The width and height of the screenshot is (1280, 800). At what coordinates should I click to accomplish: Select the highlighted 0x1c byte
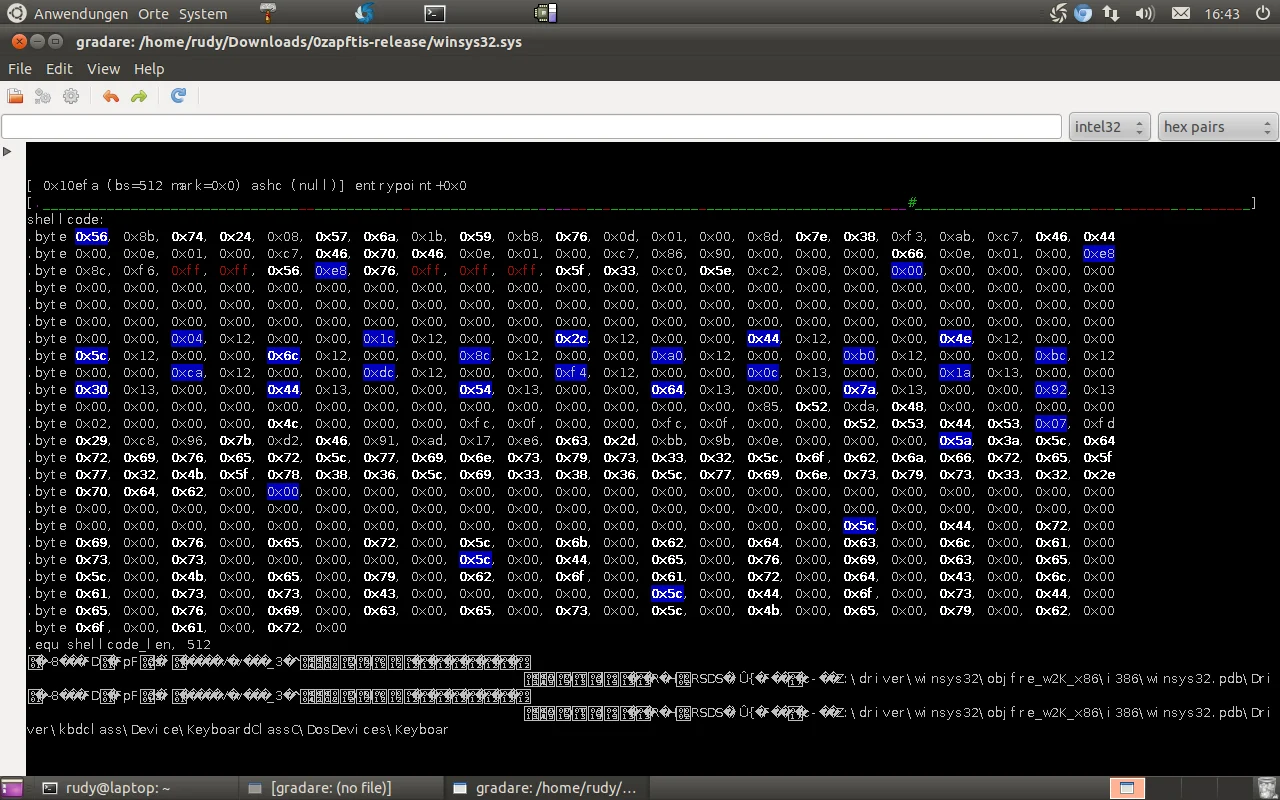point(379,339)
